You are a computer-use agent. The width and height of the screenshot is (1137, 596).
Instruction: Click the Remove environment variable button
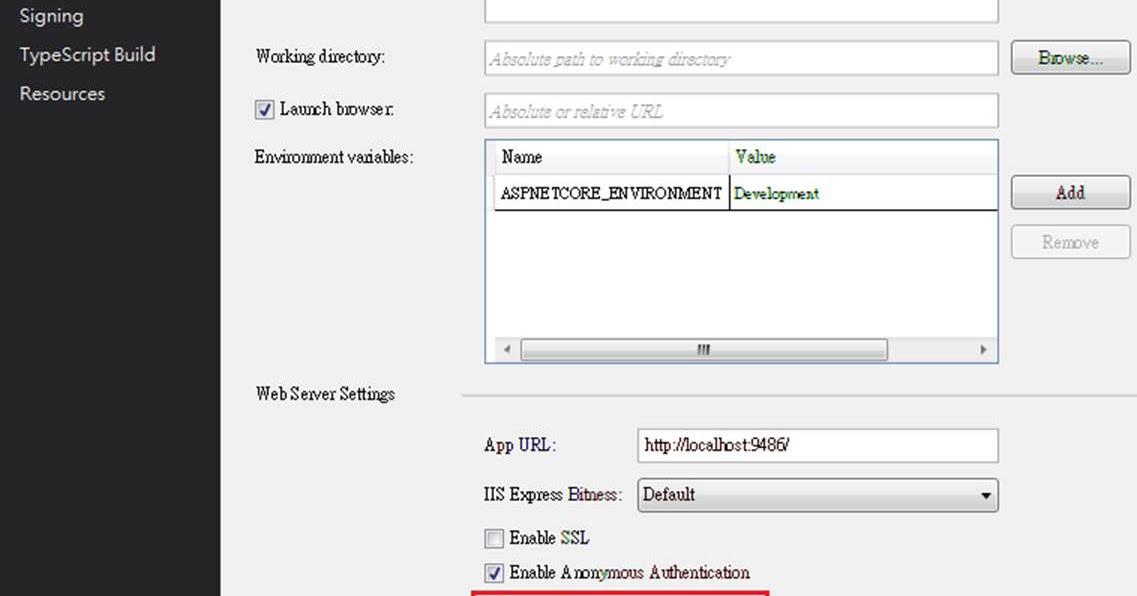[1069, 241]
